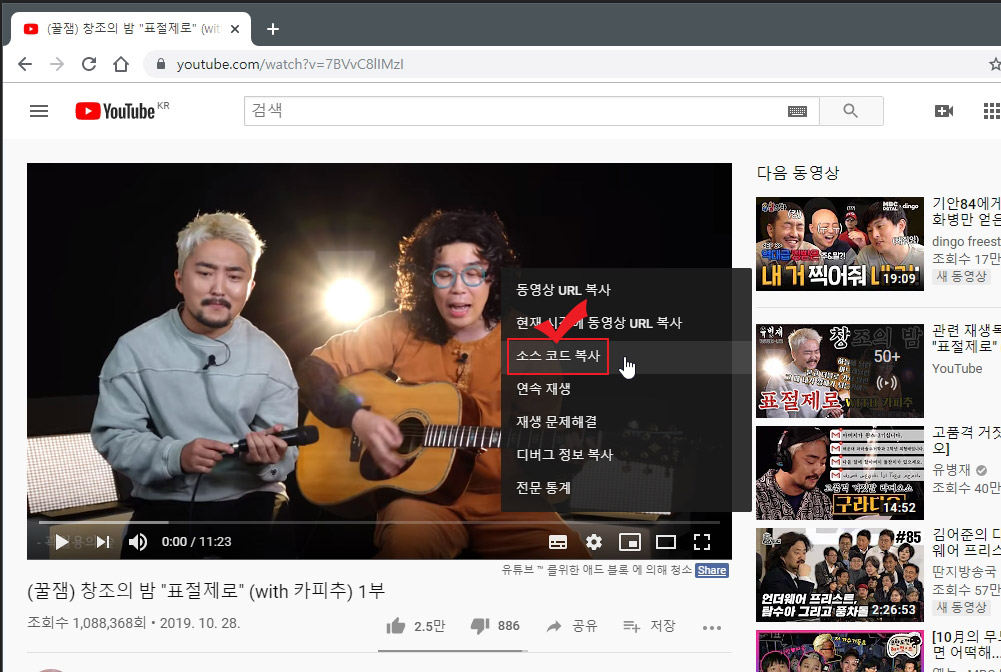
Task: Click view count '조회수 1,088,368회'
Action: coord(87,623)
